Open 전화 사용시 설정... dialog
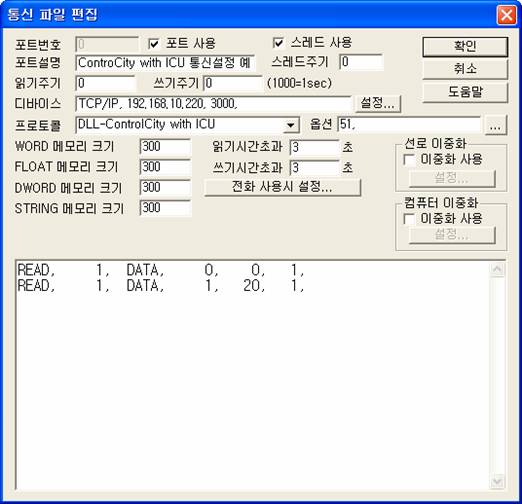Image resolution: width=522 pixels, height=504 pixels. point(282,187)
